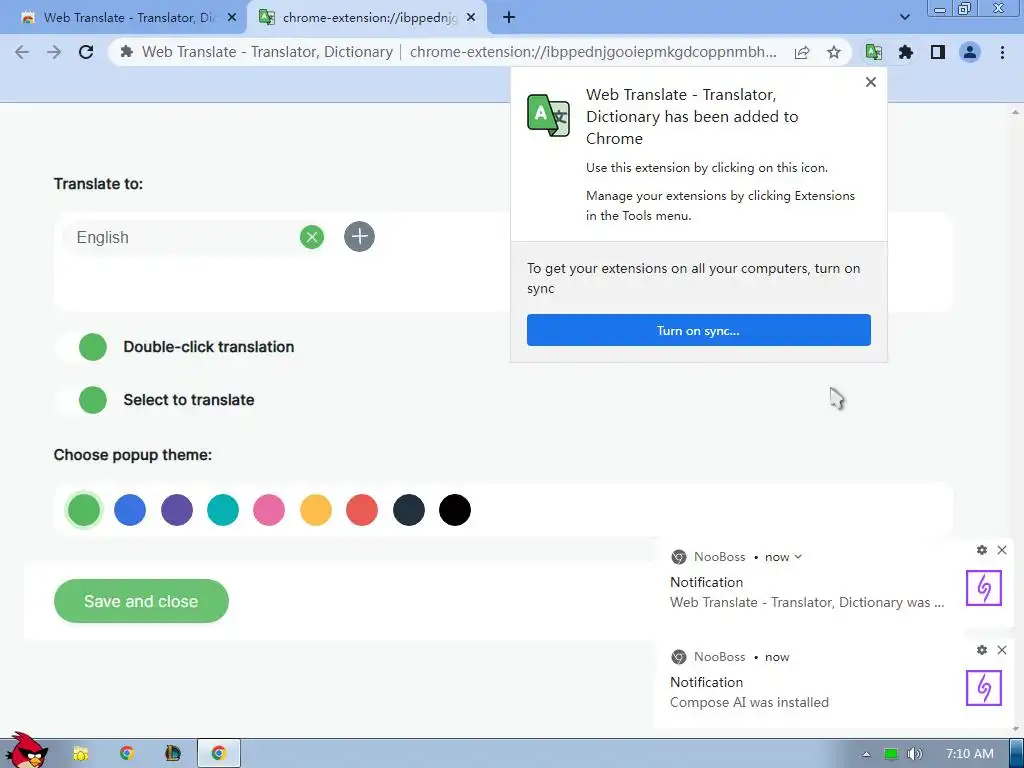Reload the current page
The height and width of the screenshot is (768, 1024).
click(86, 52)
